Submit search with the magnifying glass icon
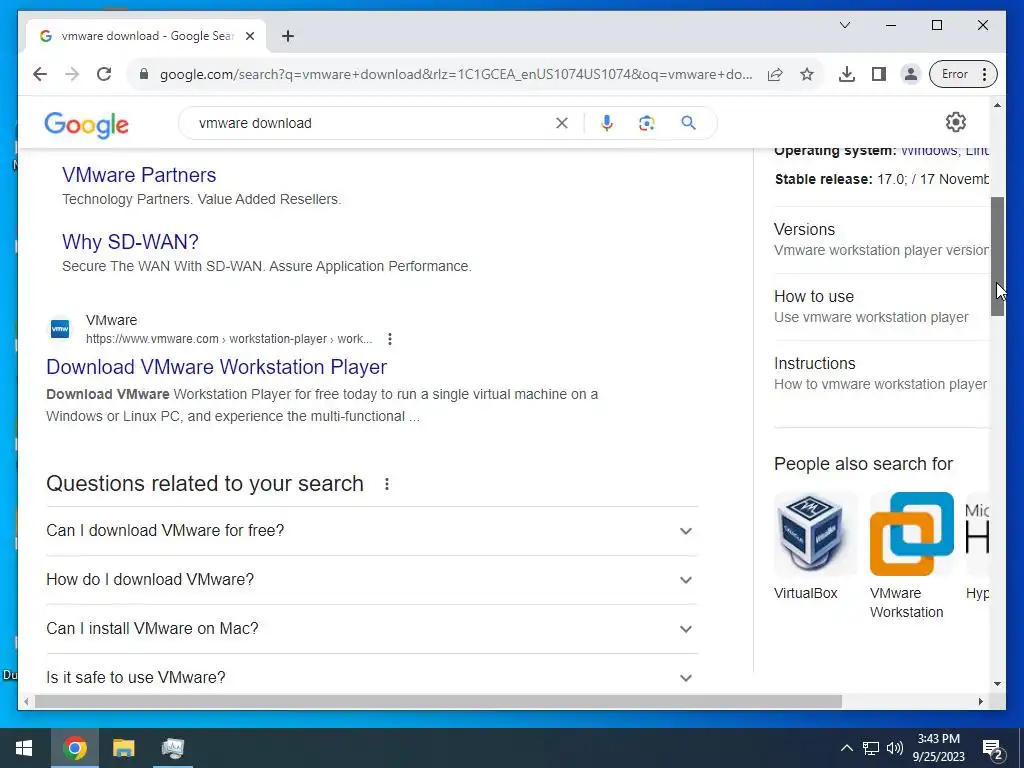 pos(688,123)
